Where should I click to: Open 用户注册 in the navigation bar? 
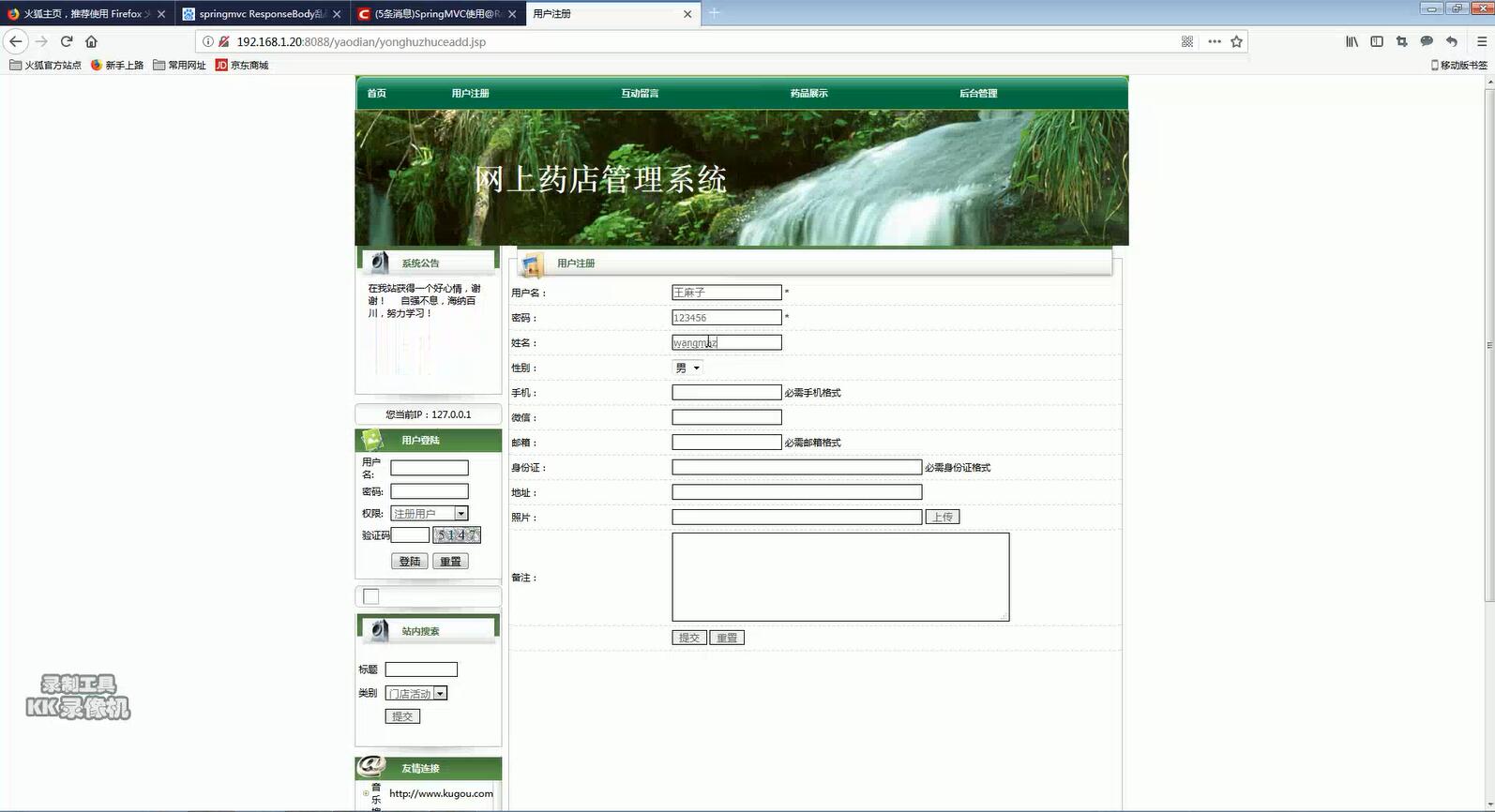(470, 93)
